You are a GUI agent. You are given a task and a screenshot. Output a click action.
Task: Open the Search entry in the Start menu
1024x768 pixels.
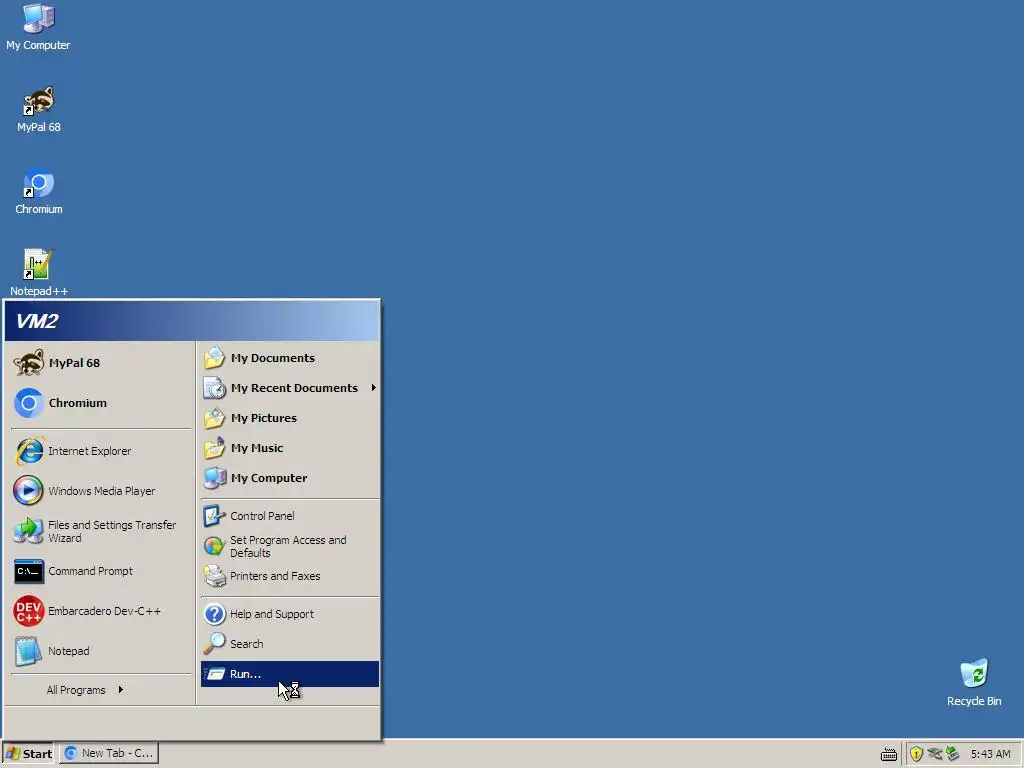pyautogui.click(x=290, y=644)
